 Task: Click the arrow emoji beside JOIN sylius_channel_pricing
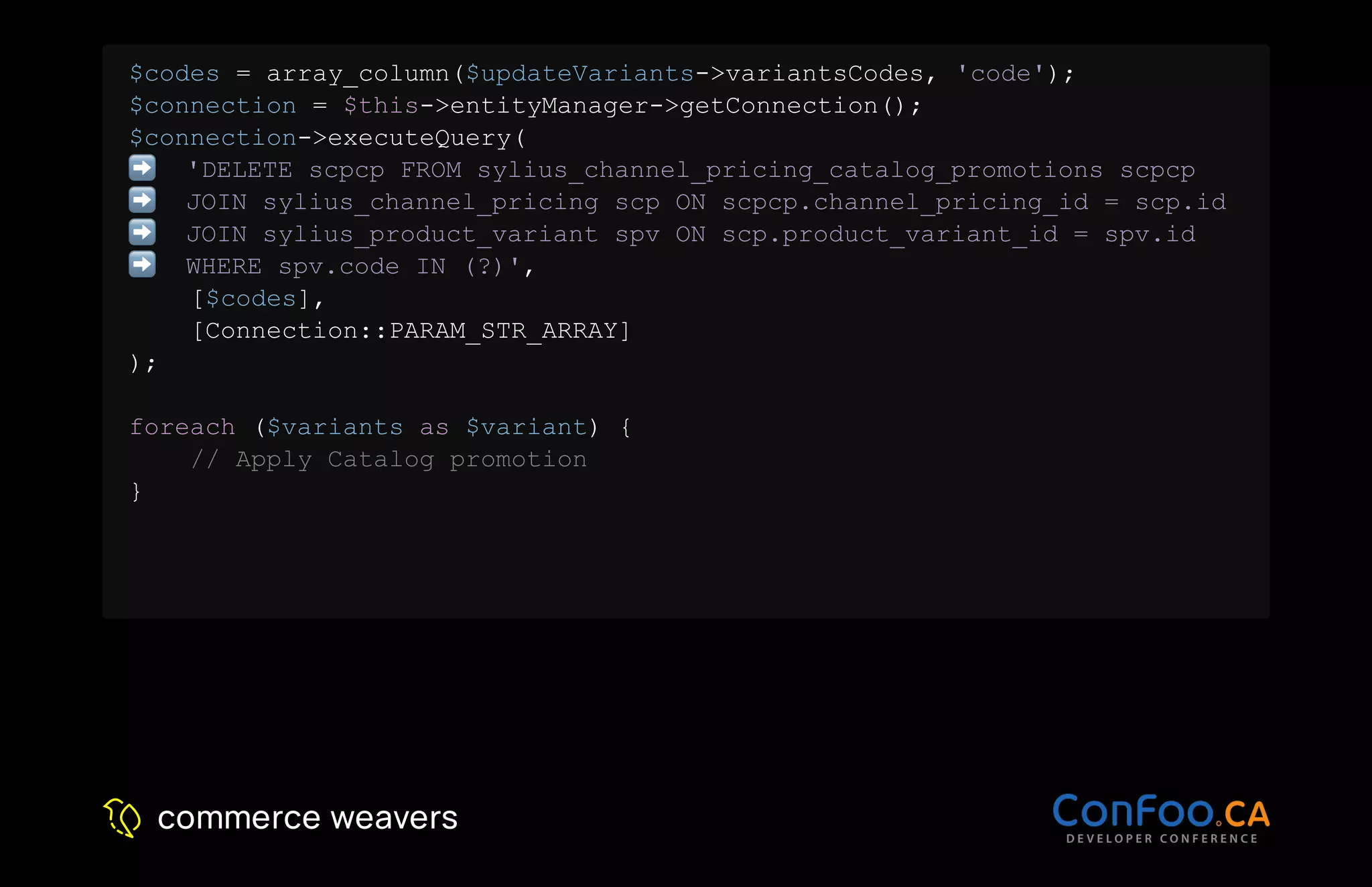point(142,200)
